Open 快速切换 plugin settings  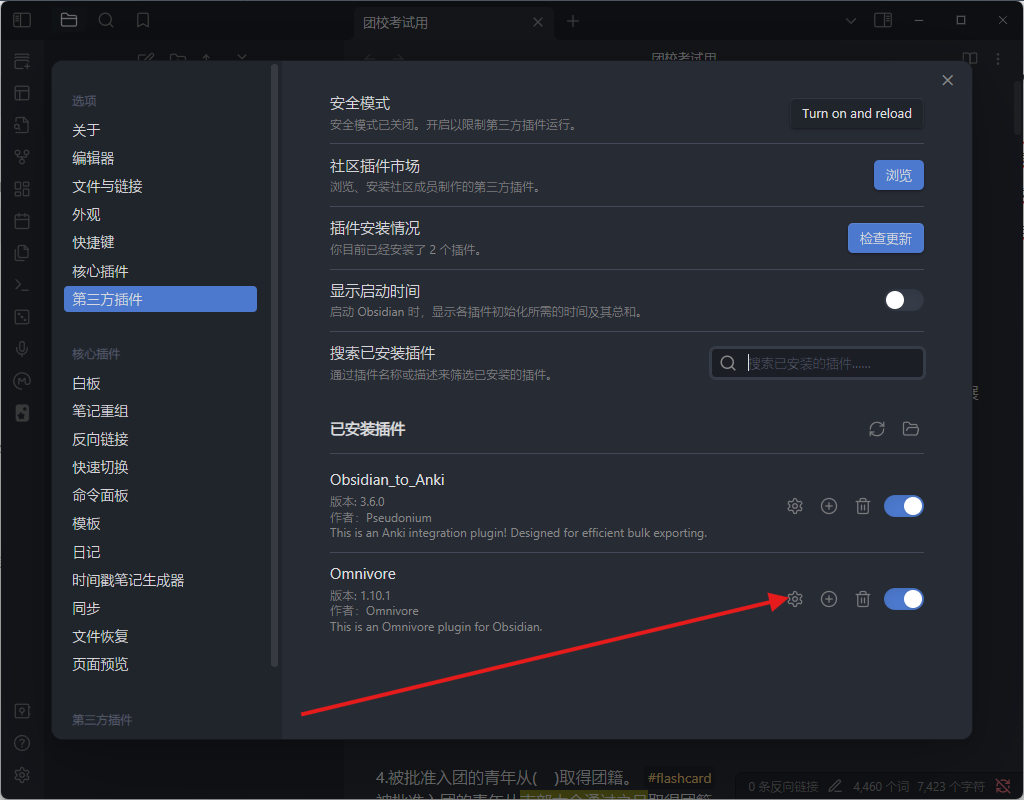click(x=161, y=468)
